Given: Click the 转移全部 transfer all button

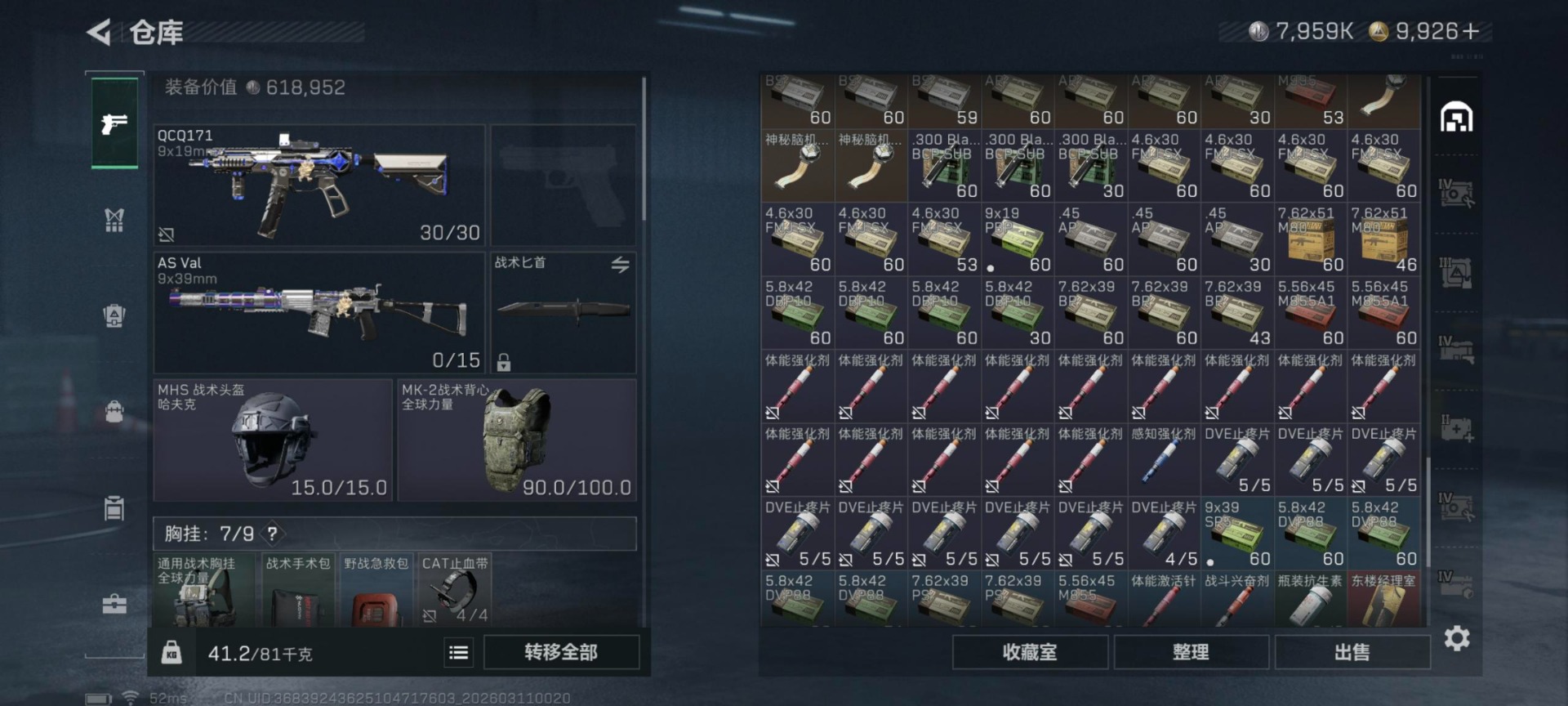Looking at the screenshot, I should point(561,652).
